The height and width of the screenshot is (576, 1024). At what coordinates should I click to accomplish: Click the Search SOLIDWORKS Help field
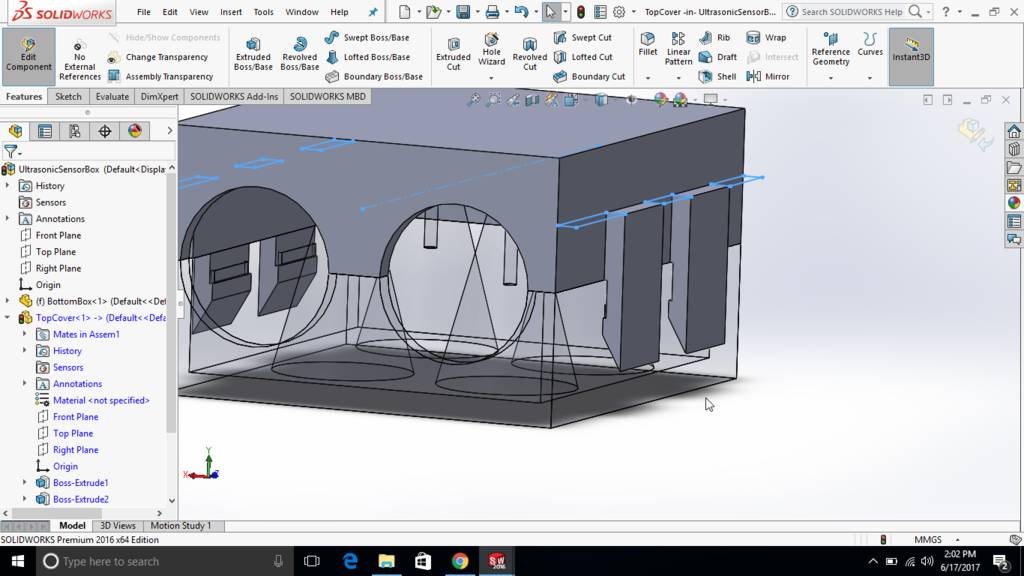(852, 12)
